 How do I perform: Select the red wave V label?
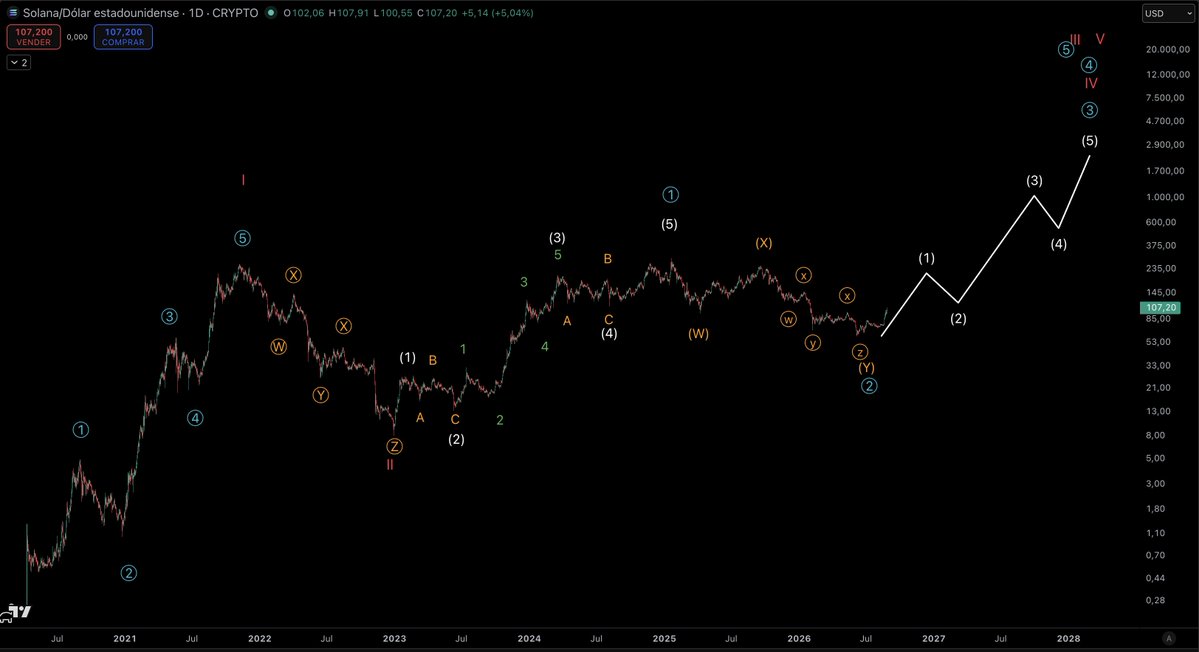tap(1100, 39)
